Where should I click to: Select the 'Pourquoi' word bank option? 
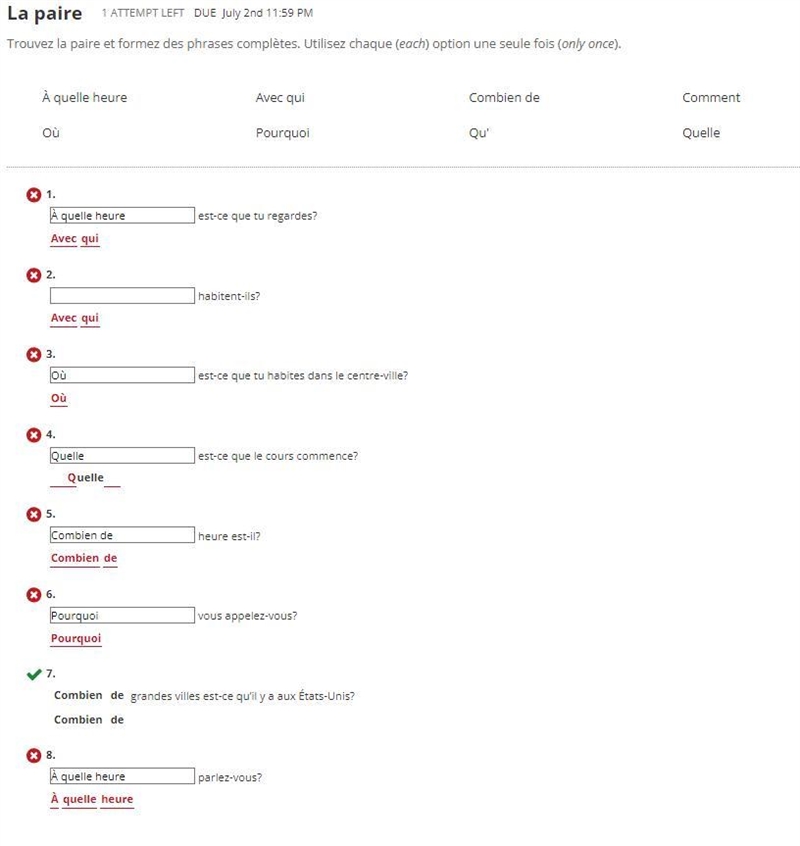[x=283, y=133]
